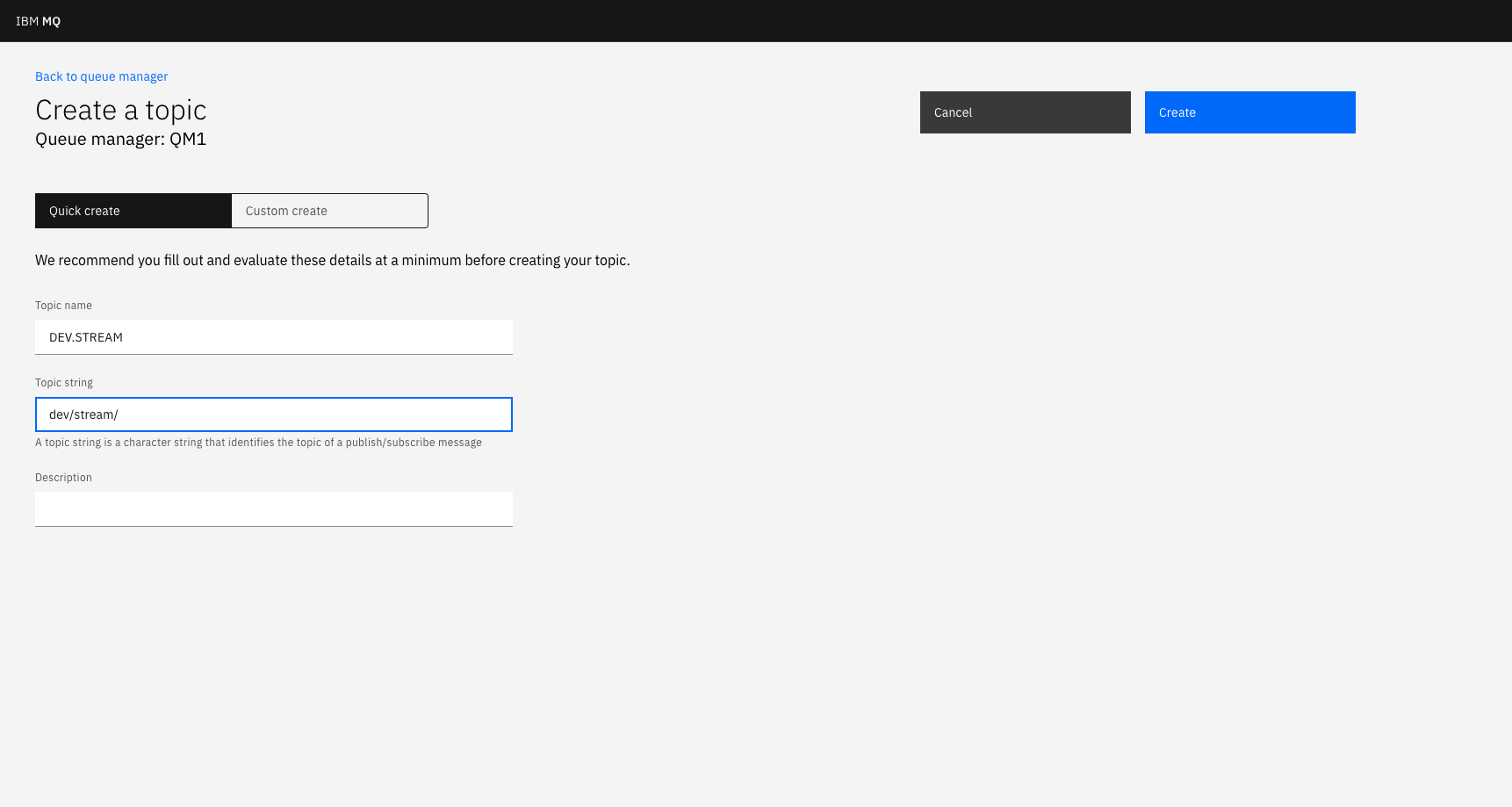This screenshot has width=1512, height=807.
Task: Click the Description label
Action: (x=63, y=477)
